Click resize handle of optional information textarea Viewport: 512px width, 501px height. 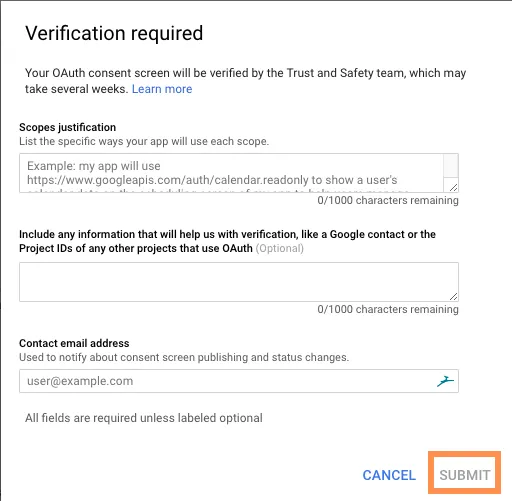pyautogui.click(x=453, y=296)
